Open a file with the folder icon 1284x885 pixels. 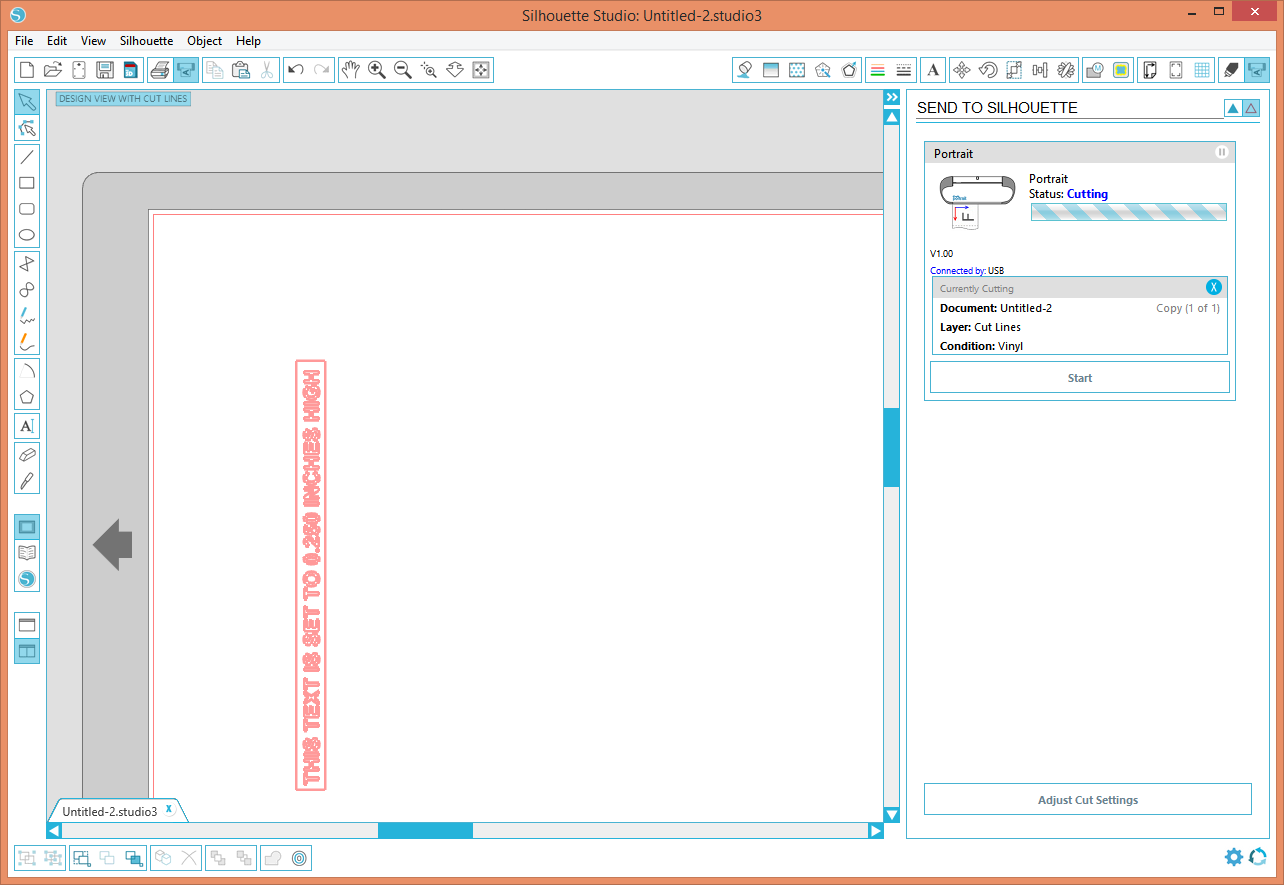click(53, 70)
